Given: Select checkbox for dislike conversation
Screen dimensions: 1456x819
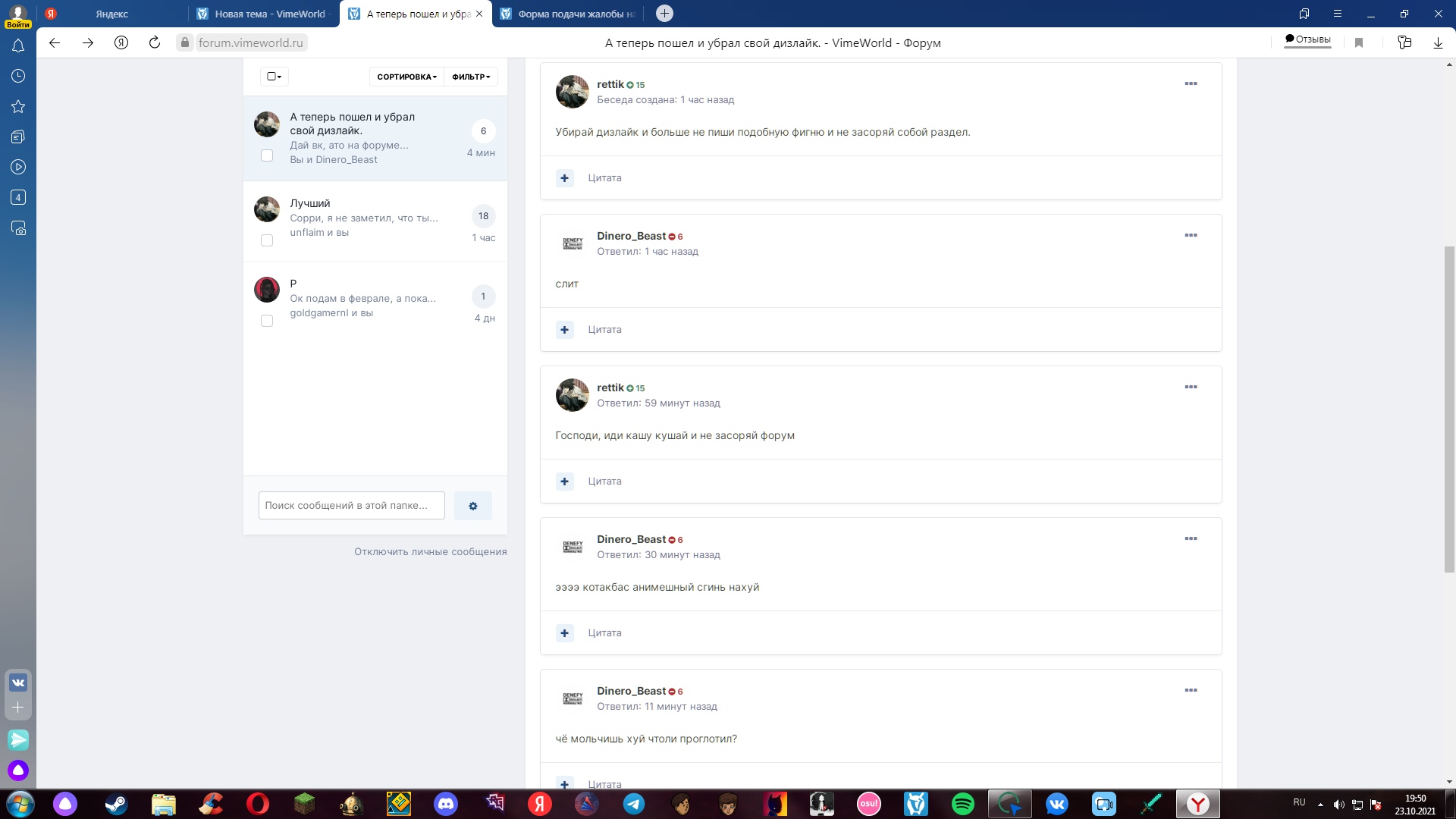Looking at the screenshot, I should click(x=267, y=155).
